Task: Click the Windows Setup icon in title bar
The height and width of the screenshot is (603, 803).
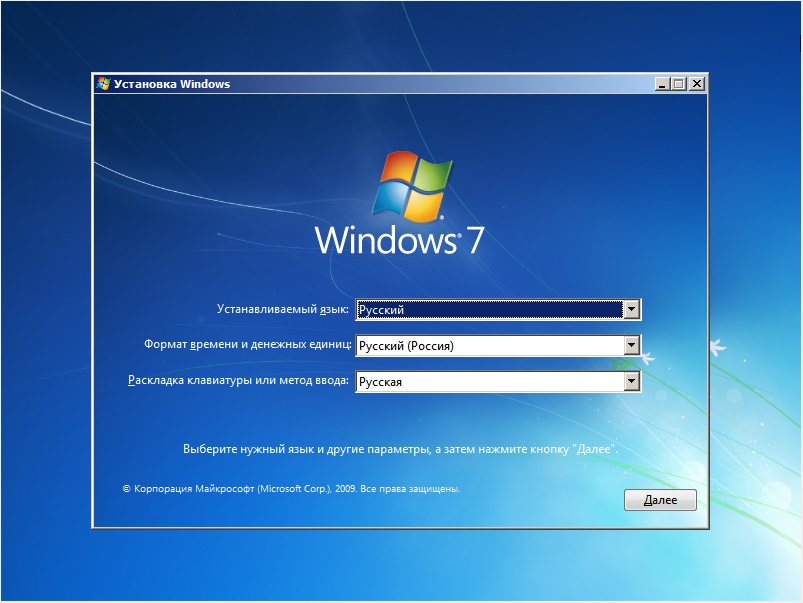Action: coord(103,84)
